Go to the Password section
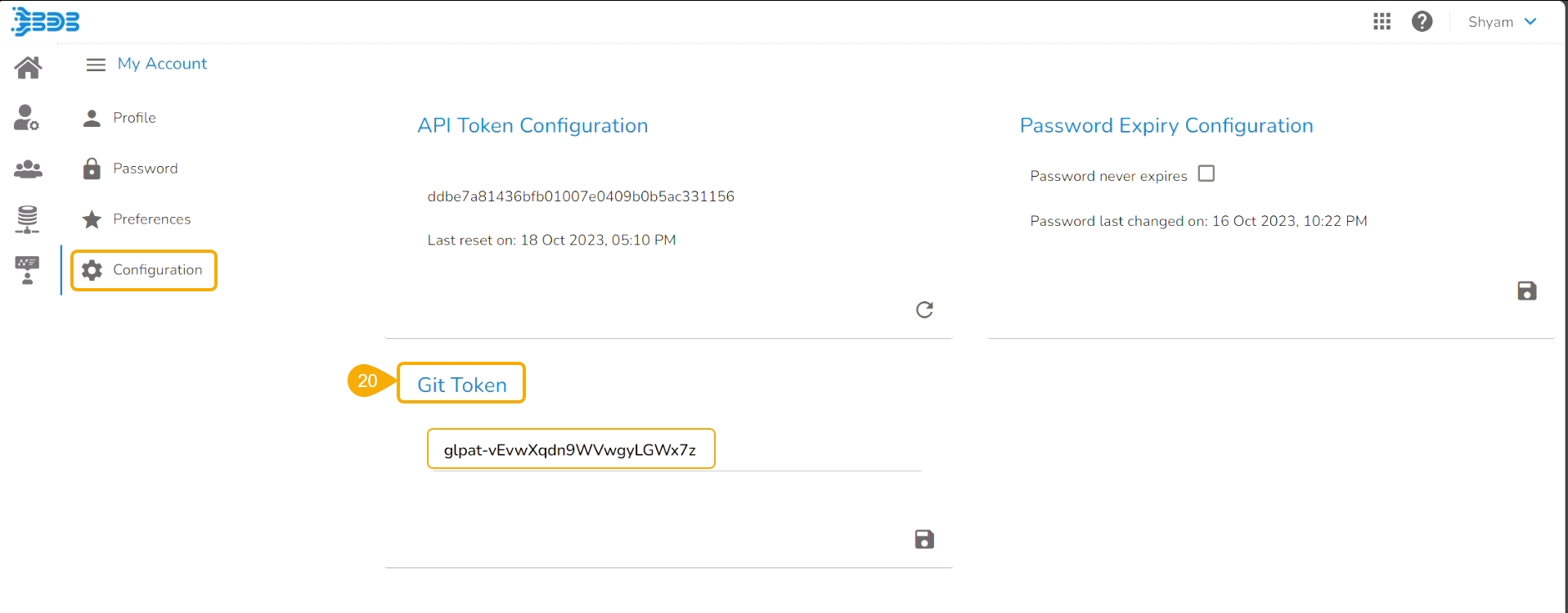Screen dimensions: 1568x613 click(145, 169)
